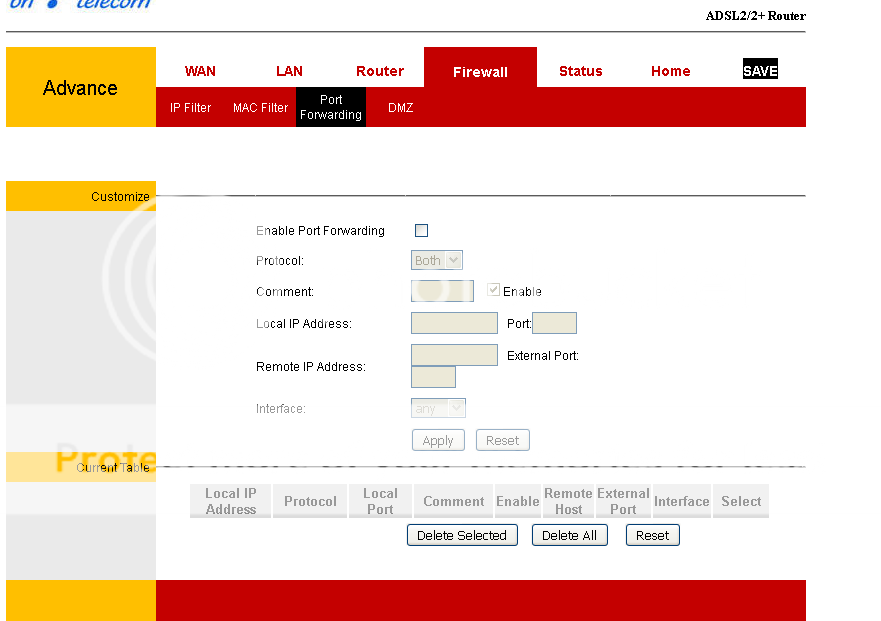Click the Remote IP Address field

tap(454, 355)
